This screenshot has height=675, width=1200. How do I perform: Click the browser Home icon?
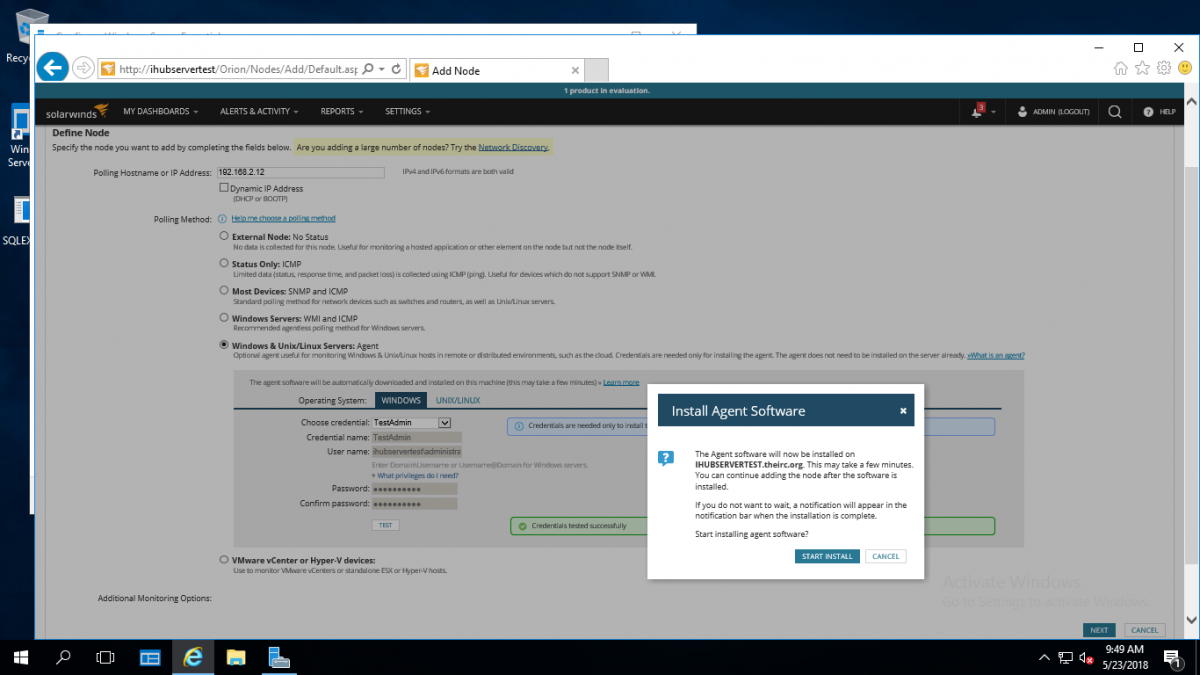pyautogui.click(x=1120, y=68)
